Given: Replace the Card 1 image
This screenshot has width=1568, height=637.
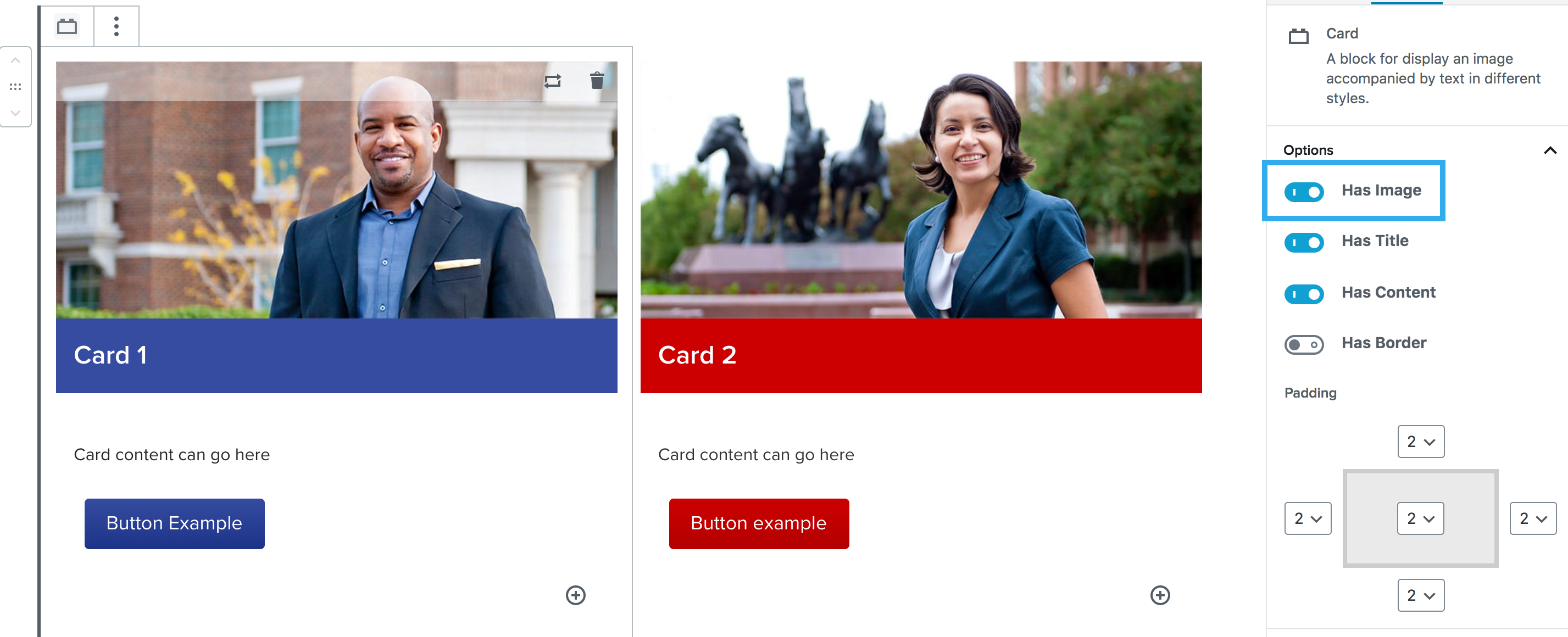Looking at the screenshot, I should coord(553,81).
